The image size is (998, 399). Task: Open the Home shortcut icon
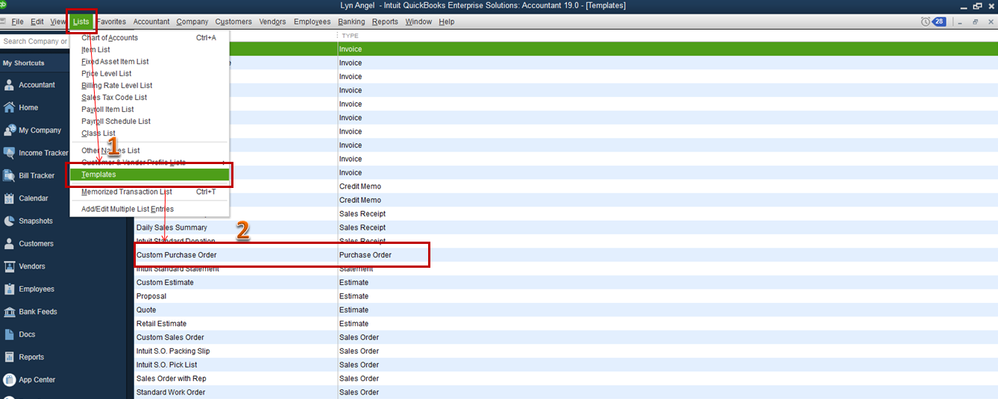(9, 108)
